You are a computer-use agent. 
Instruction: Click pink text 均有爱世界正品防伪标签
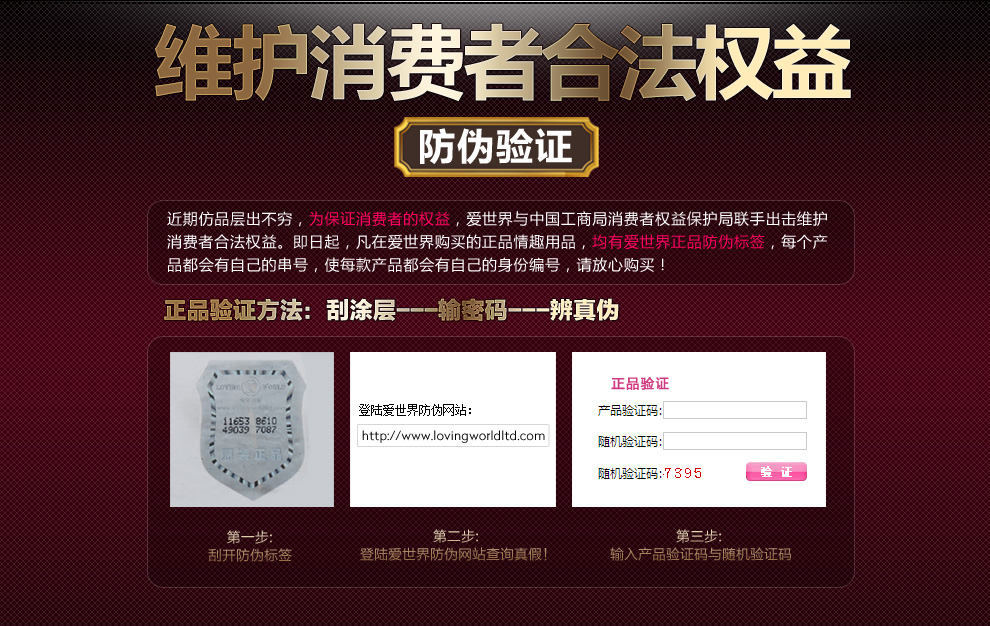(678, 242)
